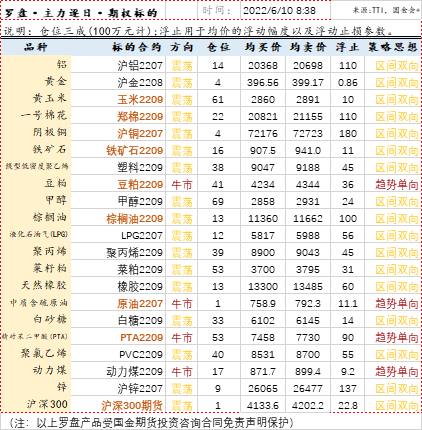The image size is (422, 430).
Task: Click the variety name 黄玉米
Action: pyautogui.click(x=50, y=98)
